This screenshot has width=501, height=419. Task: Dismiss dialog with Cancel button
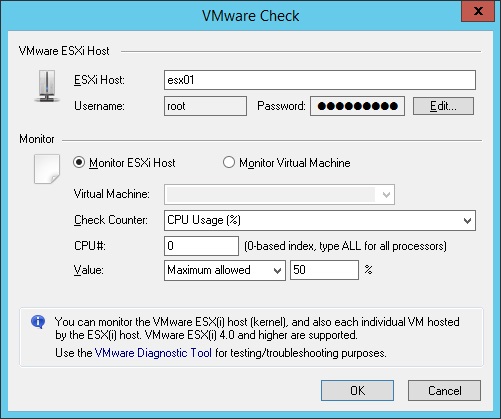[444, 391]
